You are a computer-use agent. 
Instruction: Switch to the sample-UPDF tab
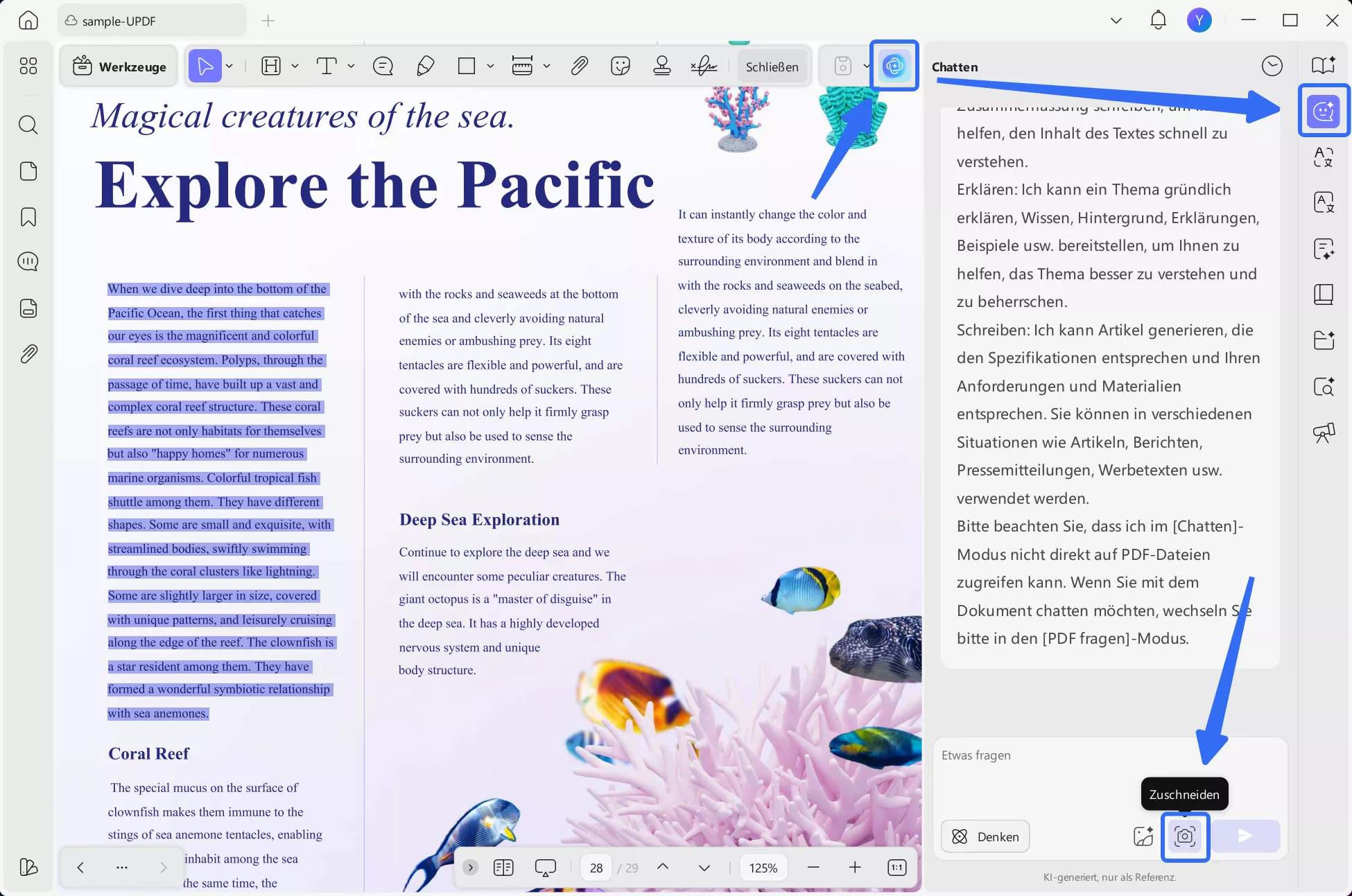tap(151, 21)
